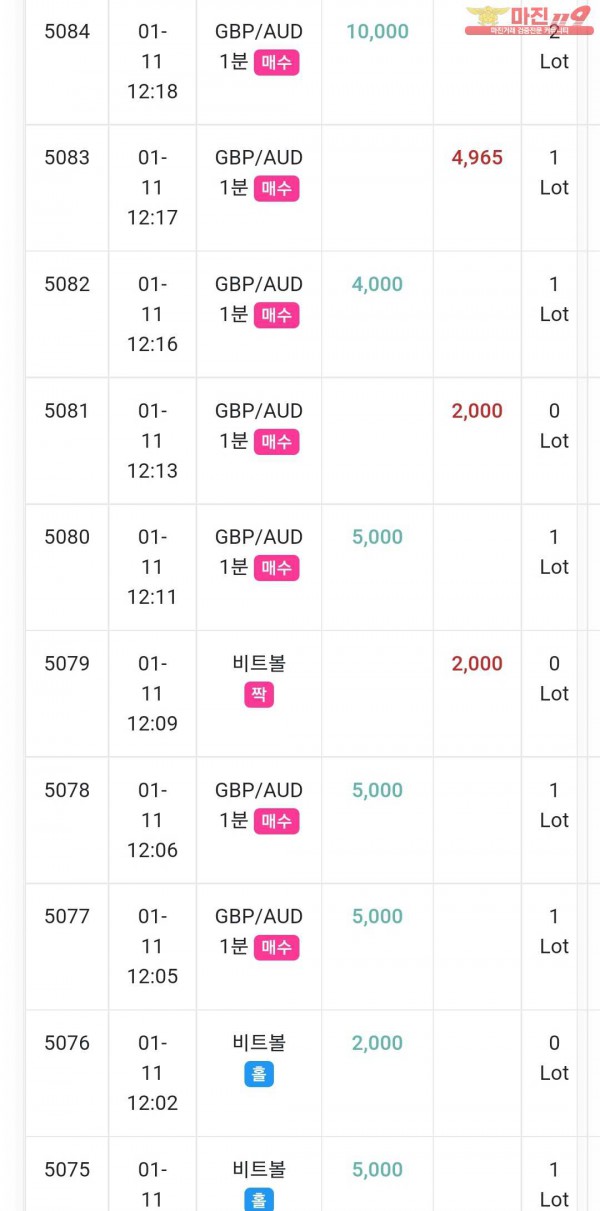Image resolution: width=600 pixels, height=1211 pixels.
Task: Click the 매수 badge in row 5083
Action: pyautogui.click(x=276, y=188)
